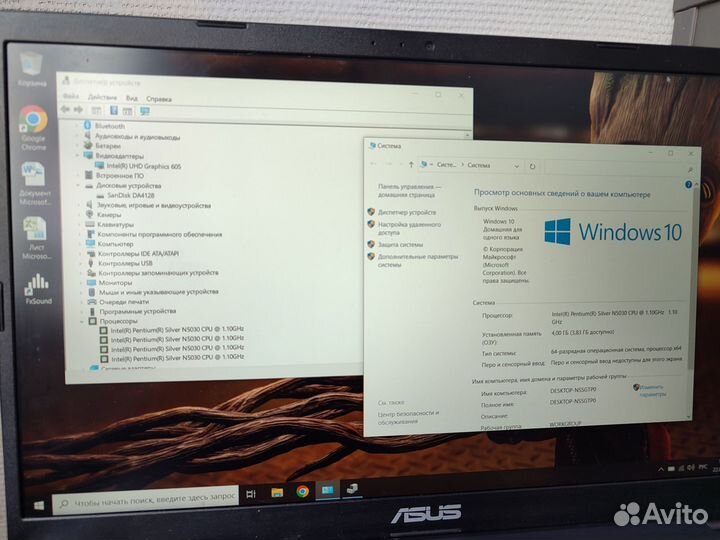Expand Контроллеры IDE ATA/ATAPI category
This screenshot has height=540, width=720.
pos(81,253)
